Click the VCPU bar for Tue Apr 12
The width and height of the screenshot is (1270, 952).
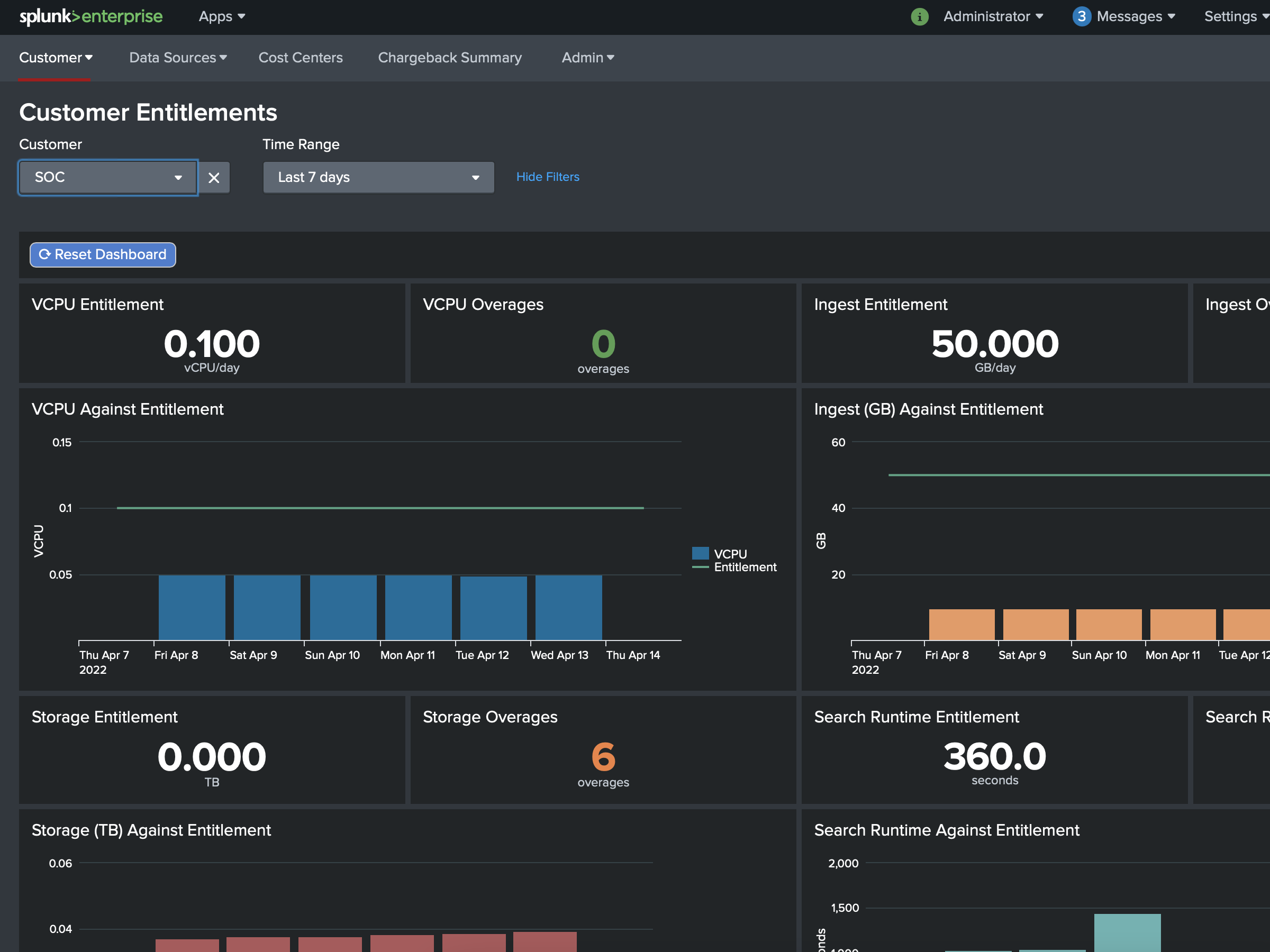coord(494,608)
